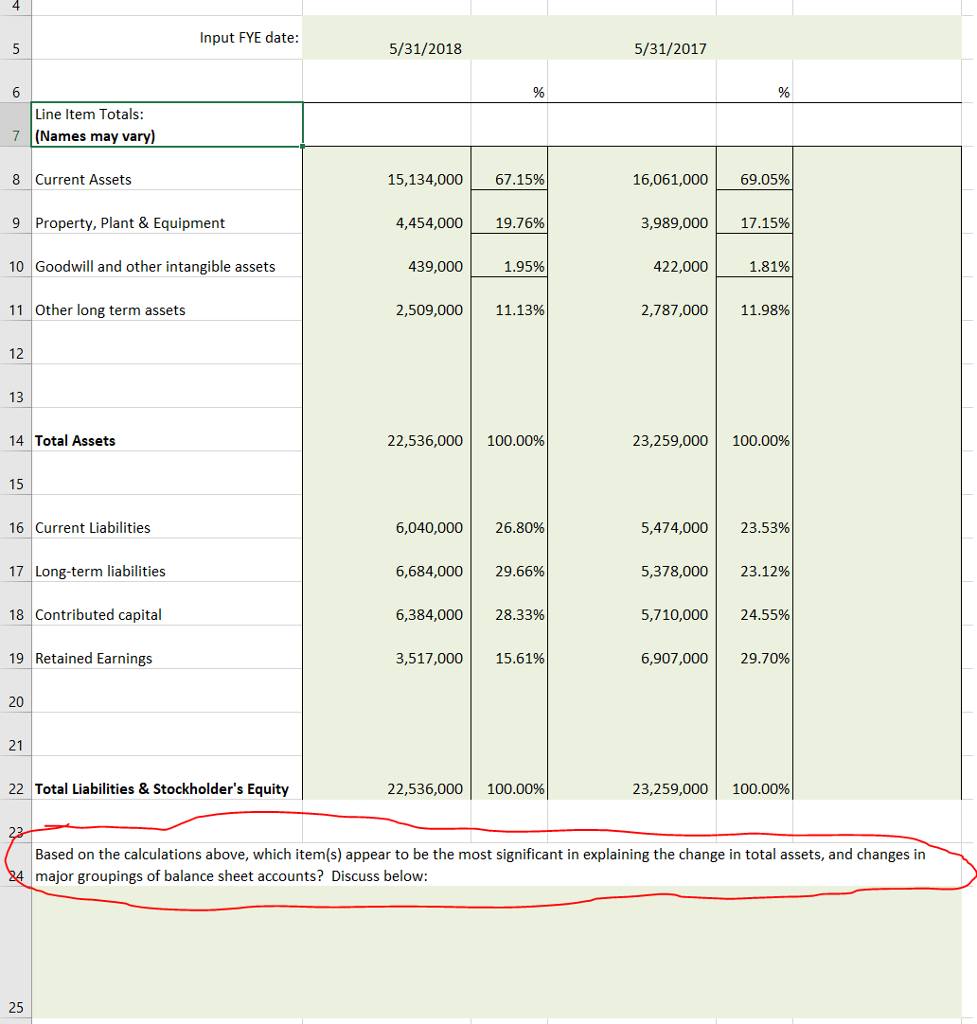977x1024 pixels.
Task: Select the 6,684,000 value cell
Action: point(387,560)
